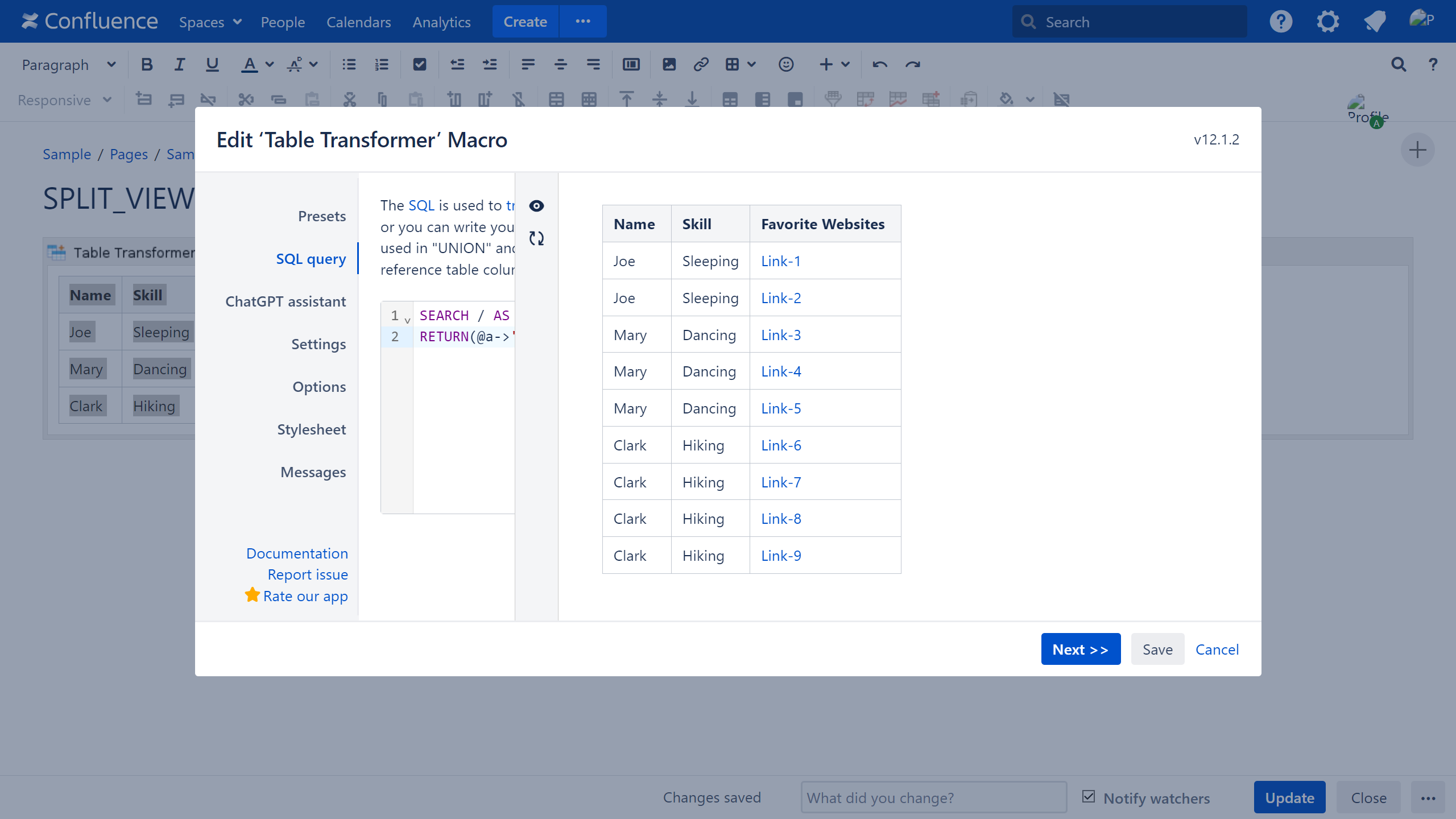Open the ChatGPT assistant tab
Image resolution: width=1456 pixels, height=819 pixels.
point(286,301)
